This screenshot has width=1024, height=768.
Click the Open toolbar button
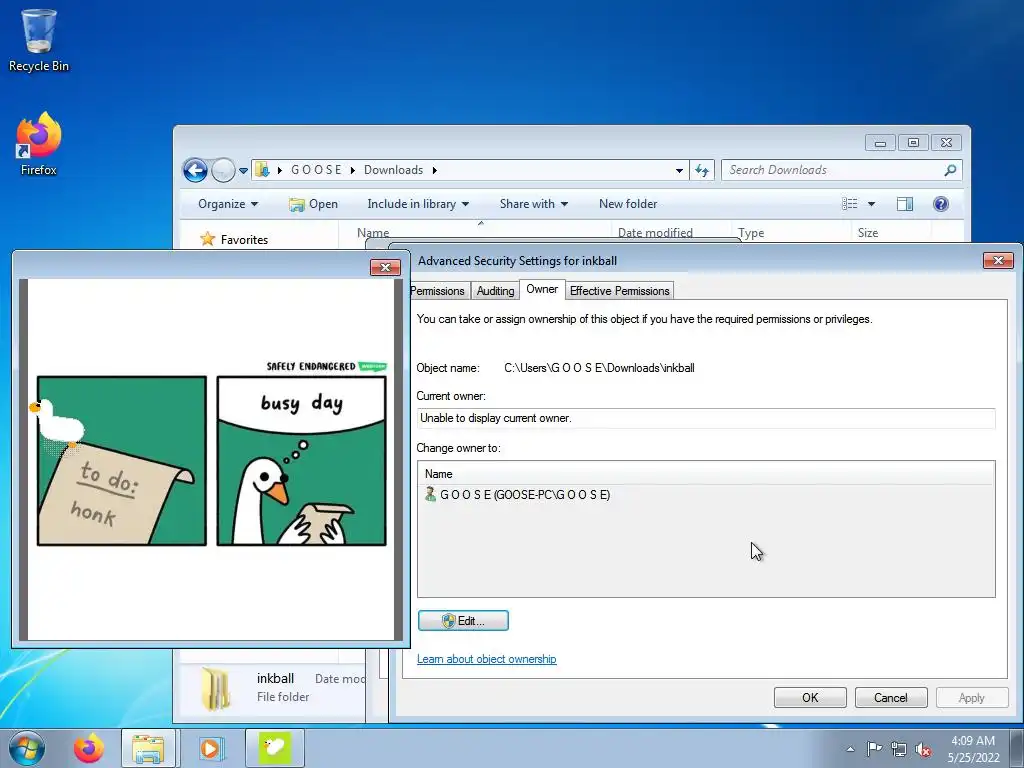[x=313, y=204]
